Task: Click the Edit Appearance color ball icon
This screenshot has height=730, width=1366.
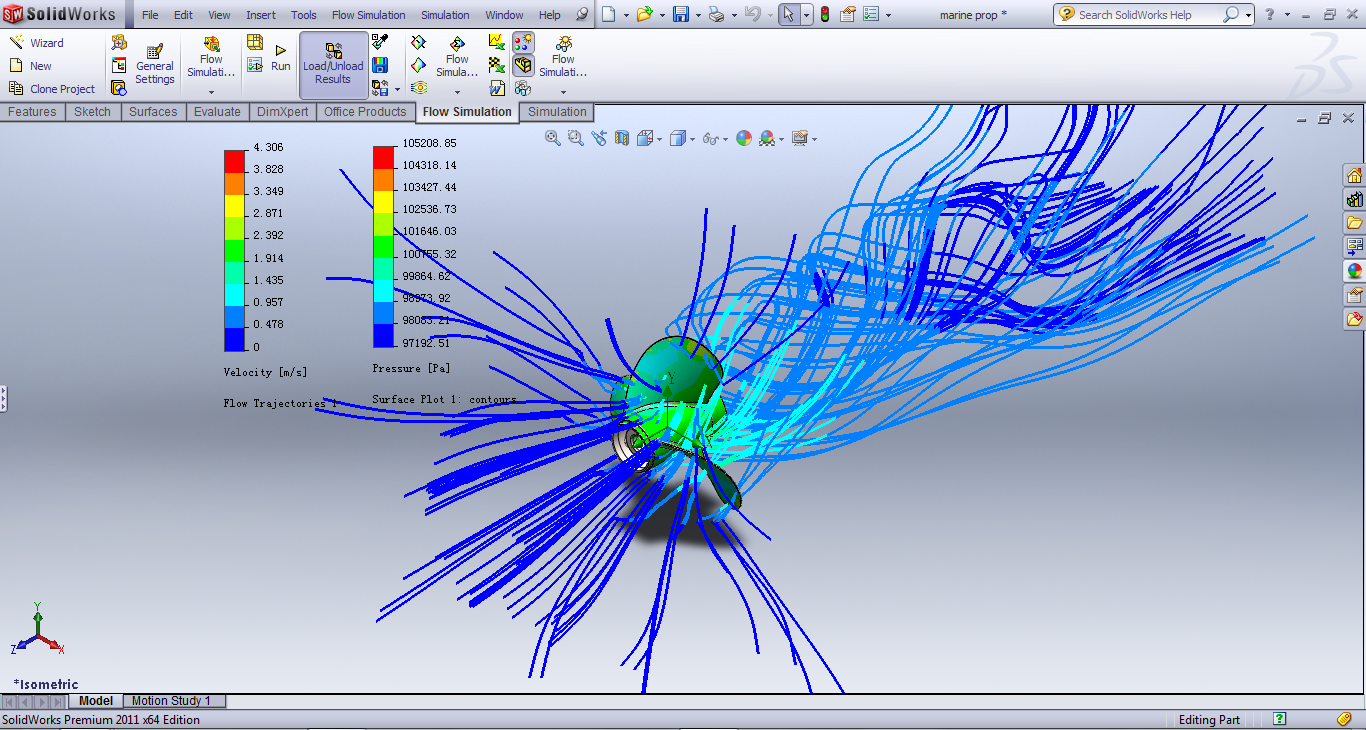Action: coord(744,138)
